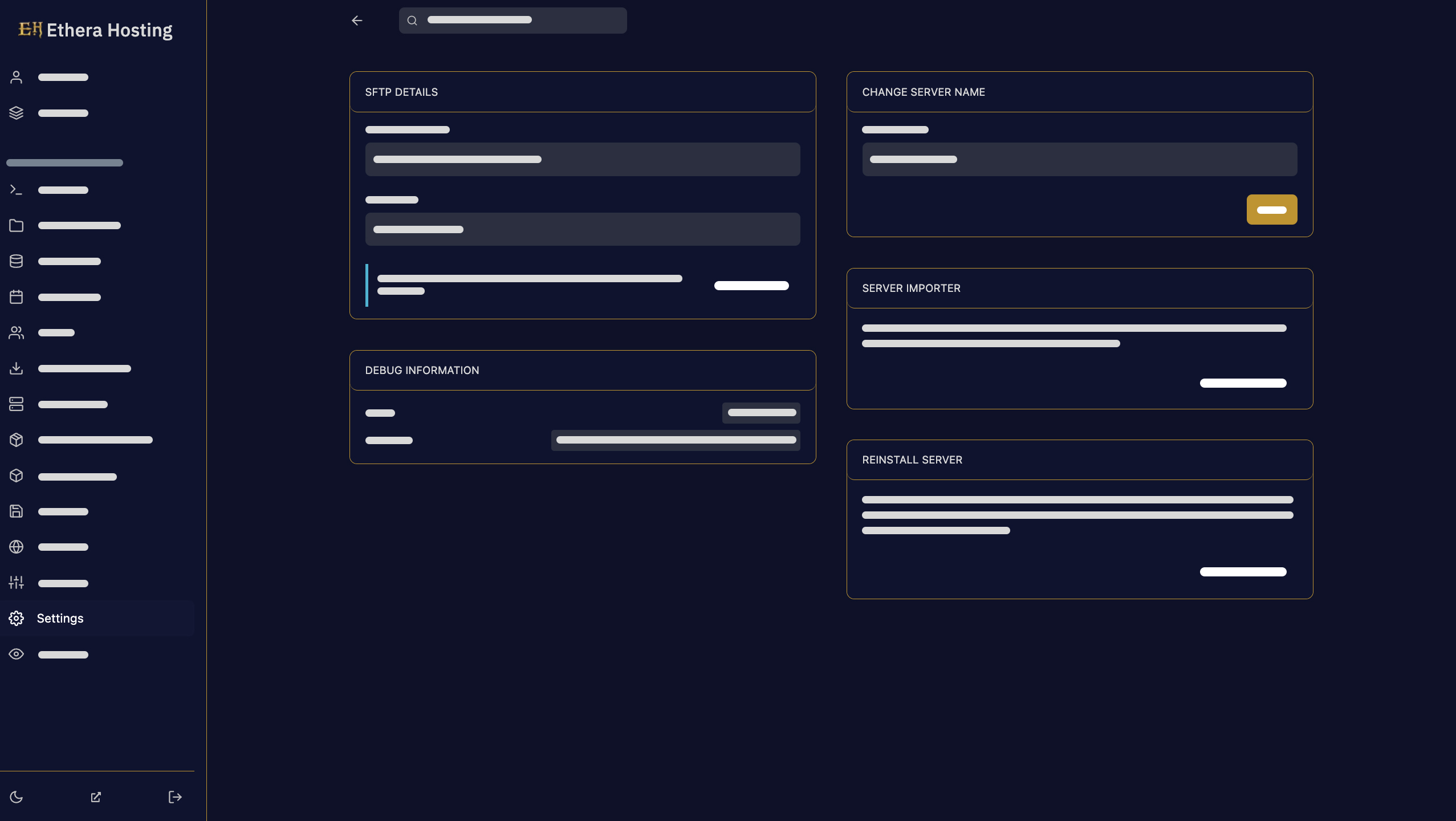Select the network allocations icon
The width and height of the screenshot is (1456, 821).
(16, 404)
